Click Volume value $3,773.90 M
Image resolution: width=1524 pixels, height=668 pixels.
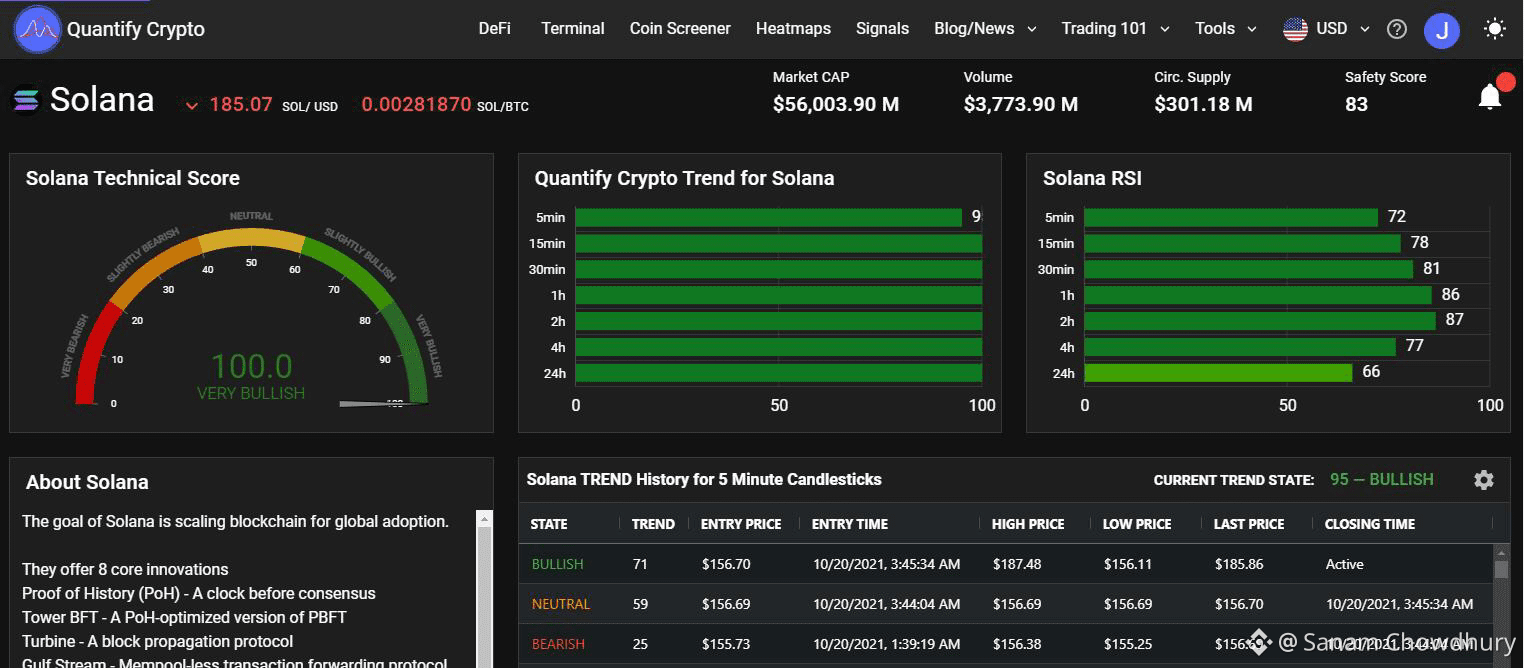tap(1021, 104)
